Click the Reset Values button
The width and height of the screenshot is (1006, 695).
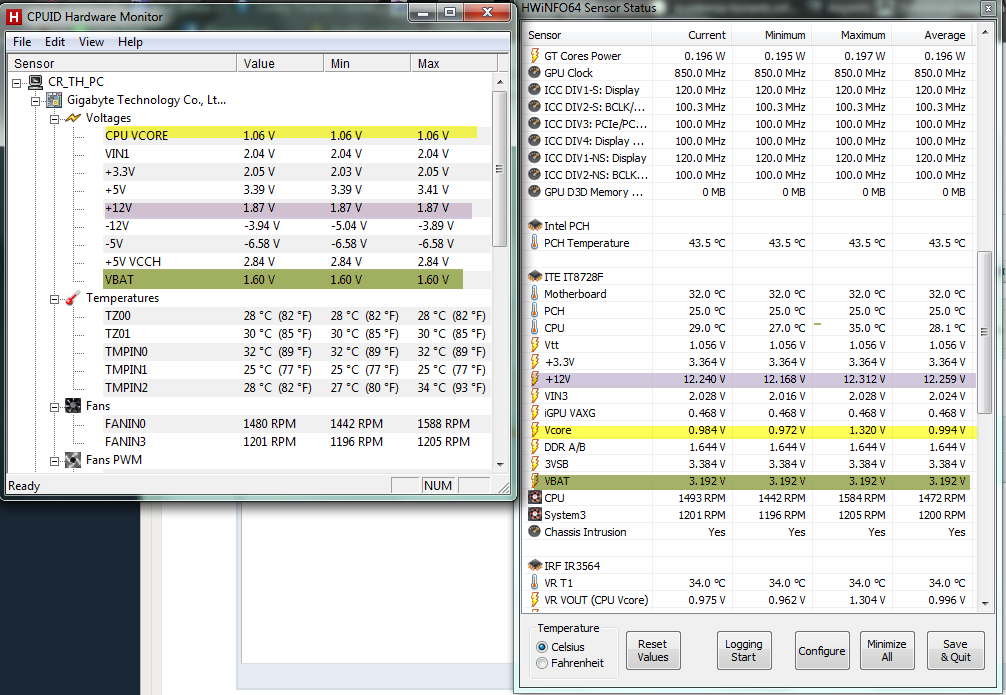(653, 651)
